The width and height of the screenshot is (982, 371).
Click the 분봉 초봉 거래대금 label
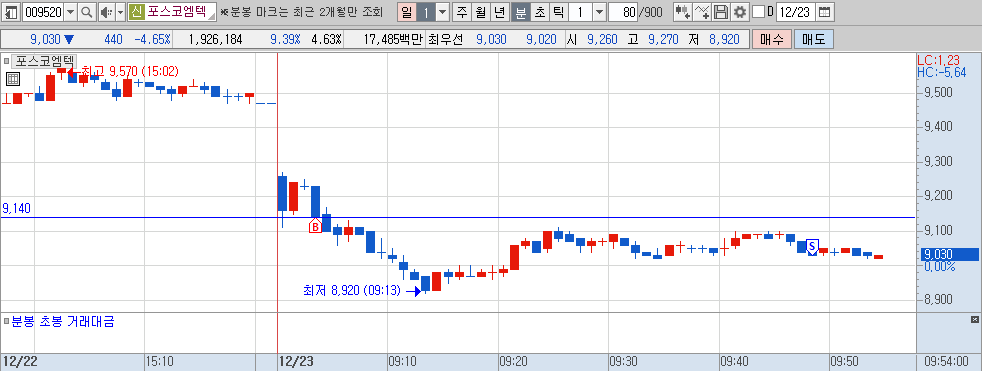(x=63, y=322)
